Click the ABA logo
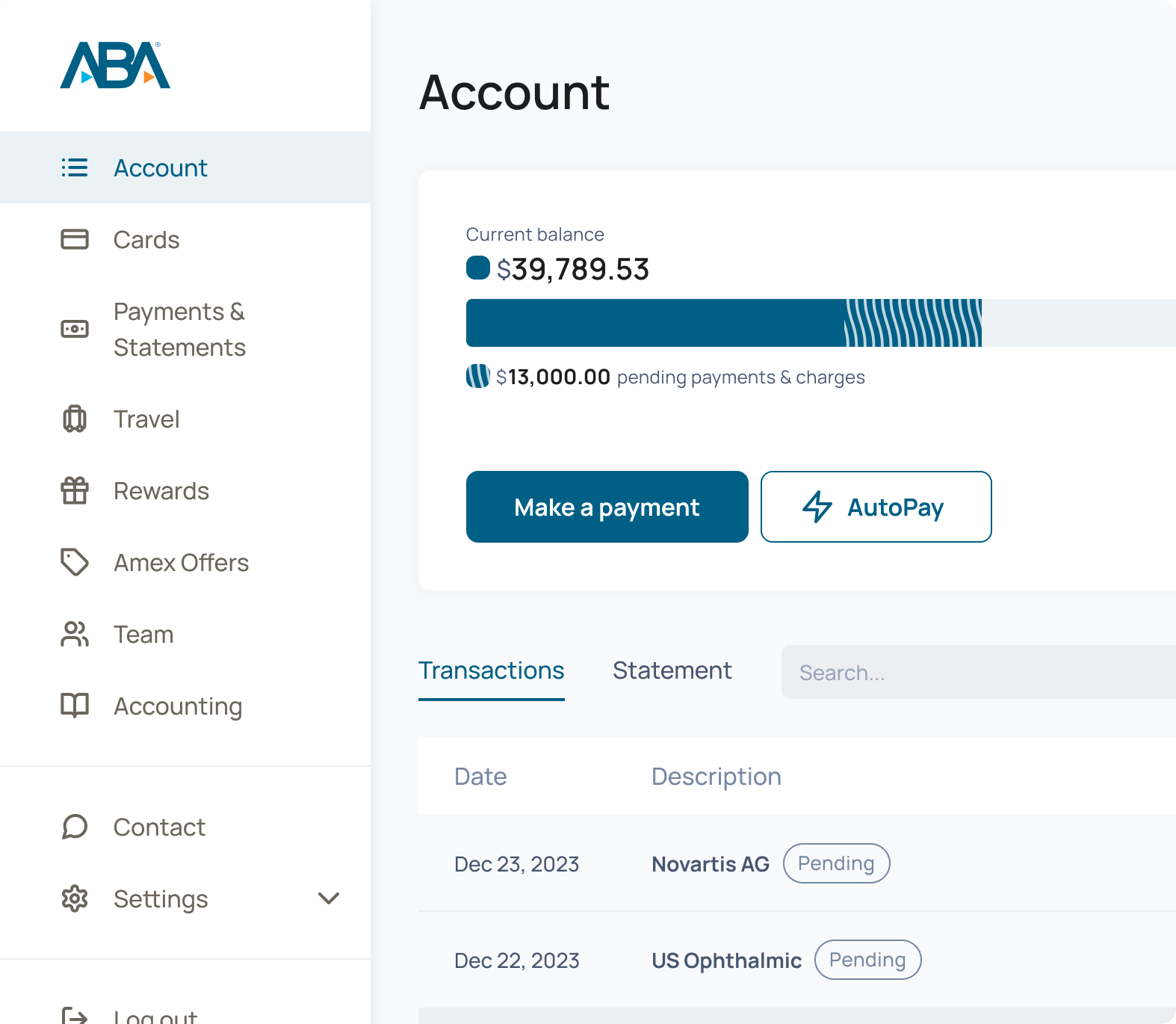Image resolution: width=1176 pixels, height=1024 pixels. (115, 65)
